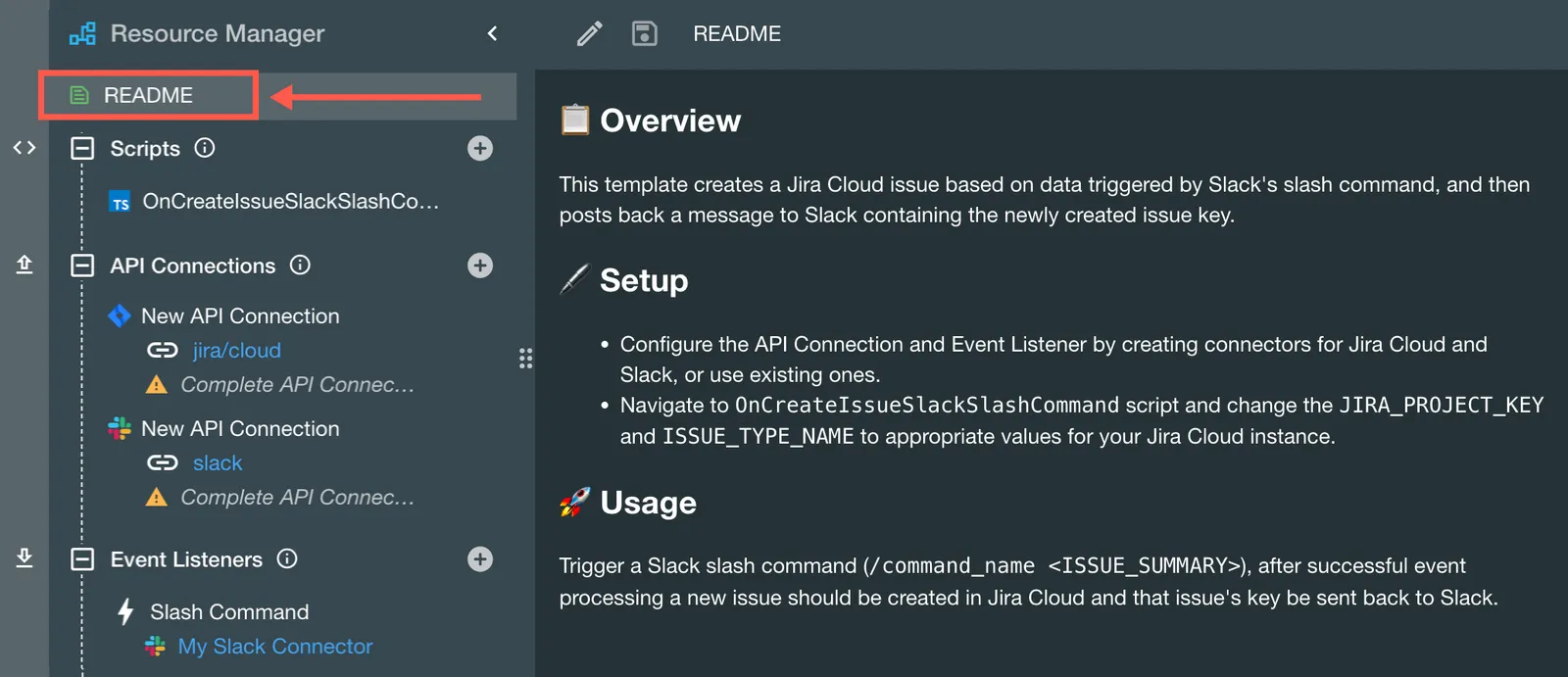
Task: Open OnCreateIssueSlackSlashCo… TypeScript script
Action: (x=291, y=201)
